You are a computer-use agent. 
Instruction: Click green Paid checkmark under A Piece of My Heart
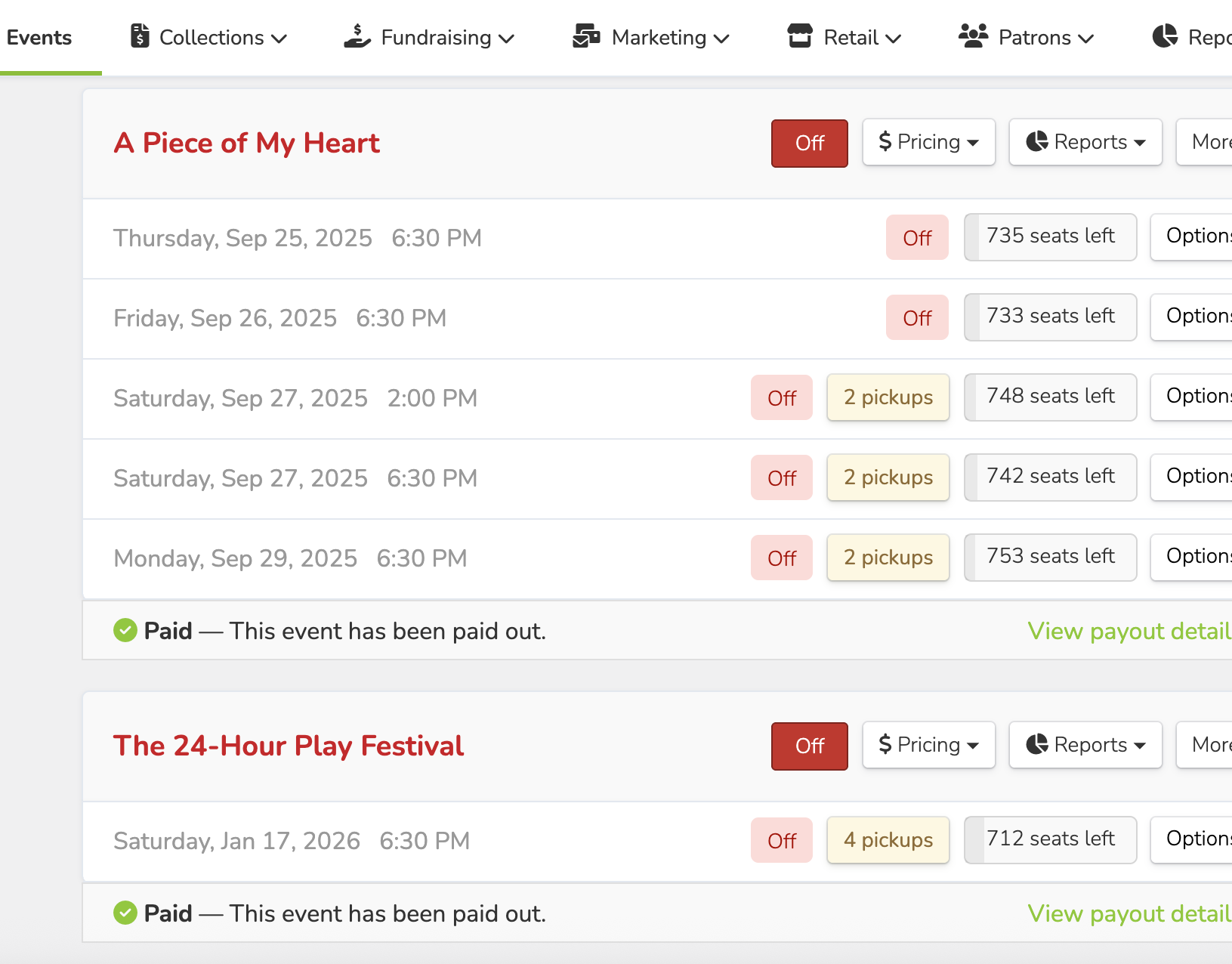click(x=125, y=630)
